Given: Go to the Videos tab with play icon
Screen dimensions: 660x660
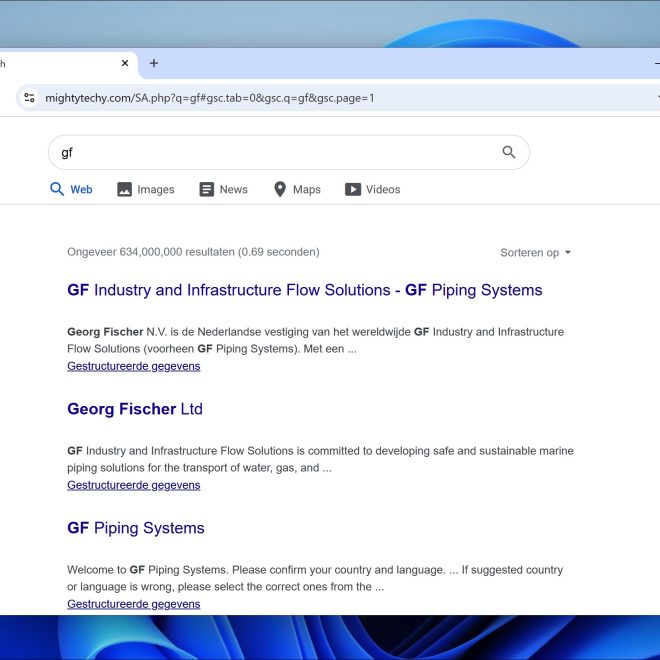Looking at the screenshot, I should [372, 189].
